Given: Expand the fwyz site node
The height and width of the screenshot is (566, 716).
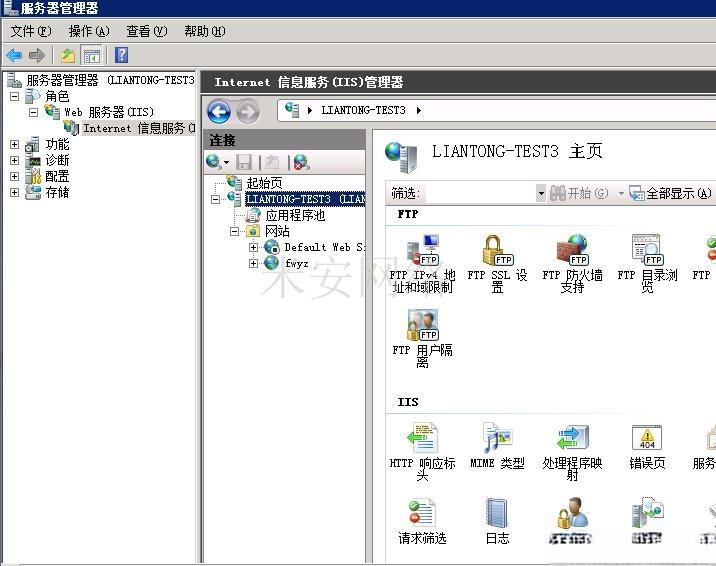Looking at the screenshot, I should tap(253, 263).
